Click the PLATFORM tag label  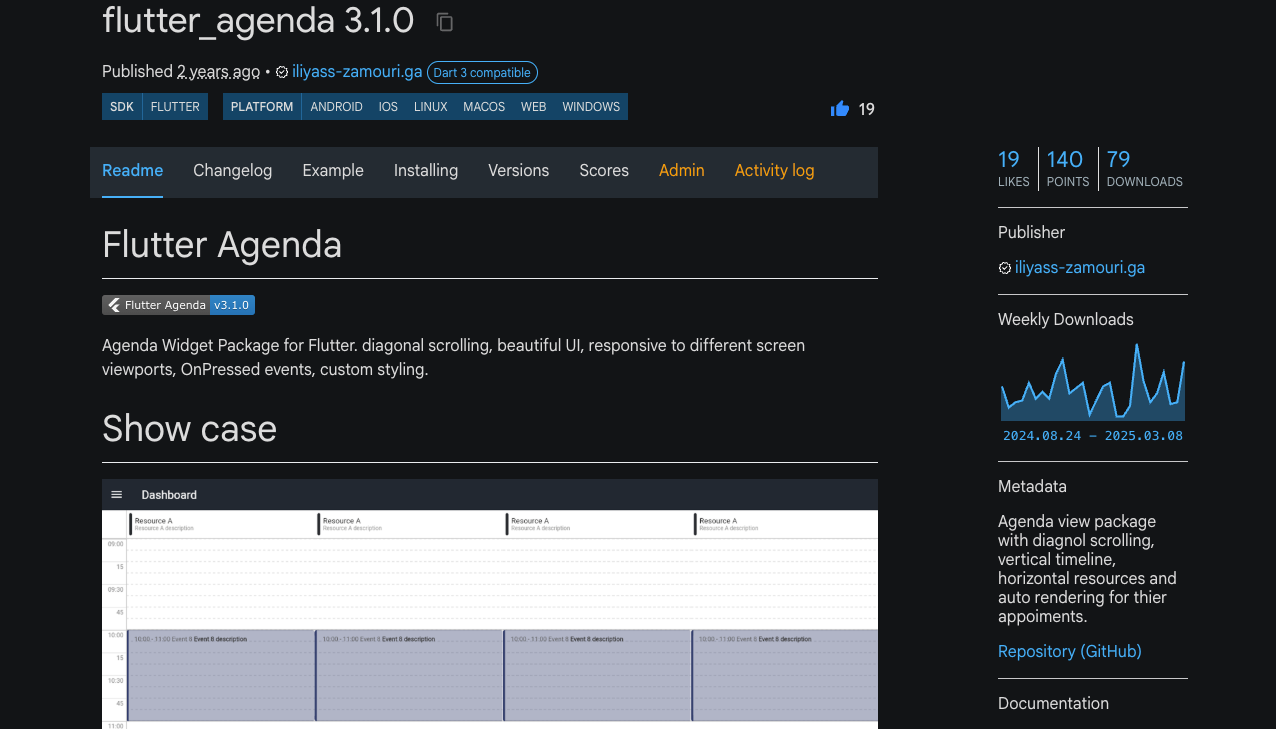(262, 107)
